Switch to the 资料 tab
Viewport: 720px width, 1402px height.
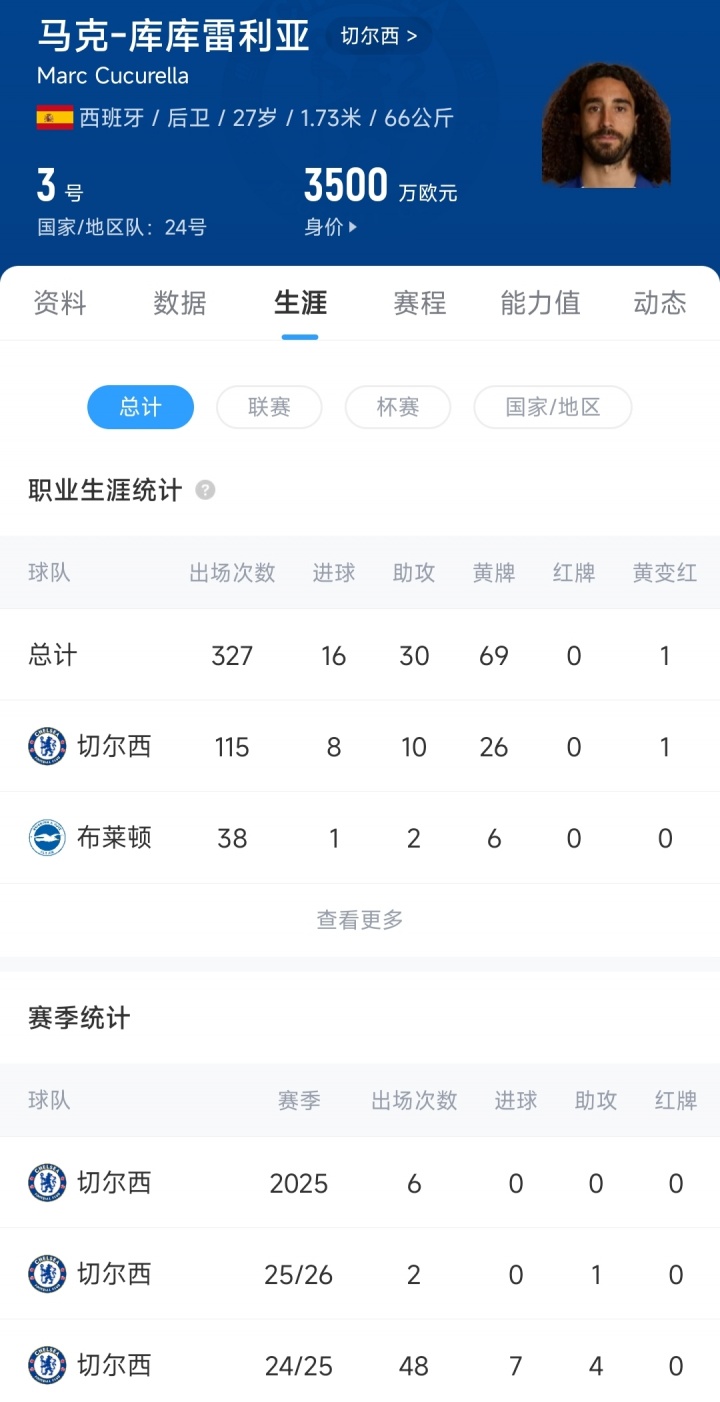coord(60,303)
